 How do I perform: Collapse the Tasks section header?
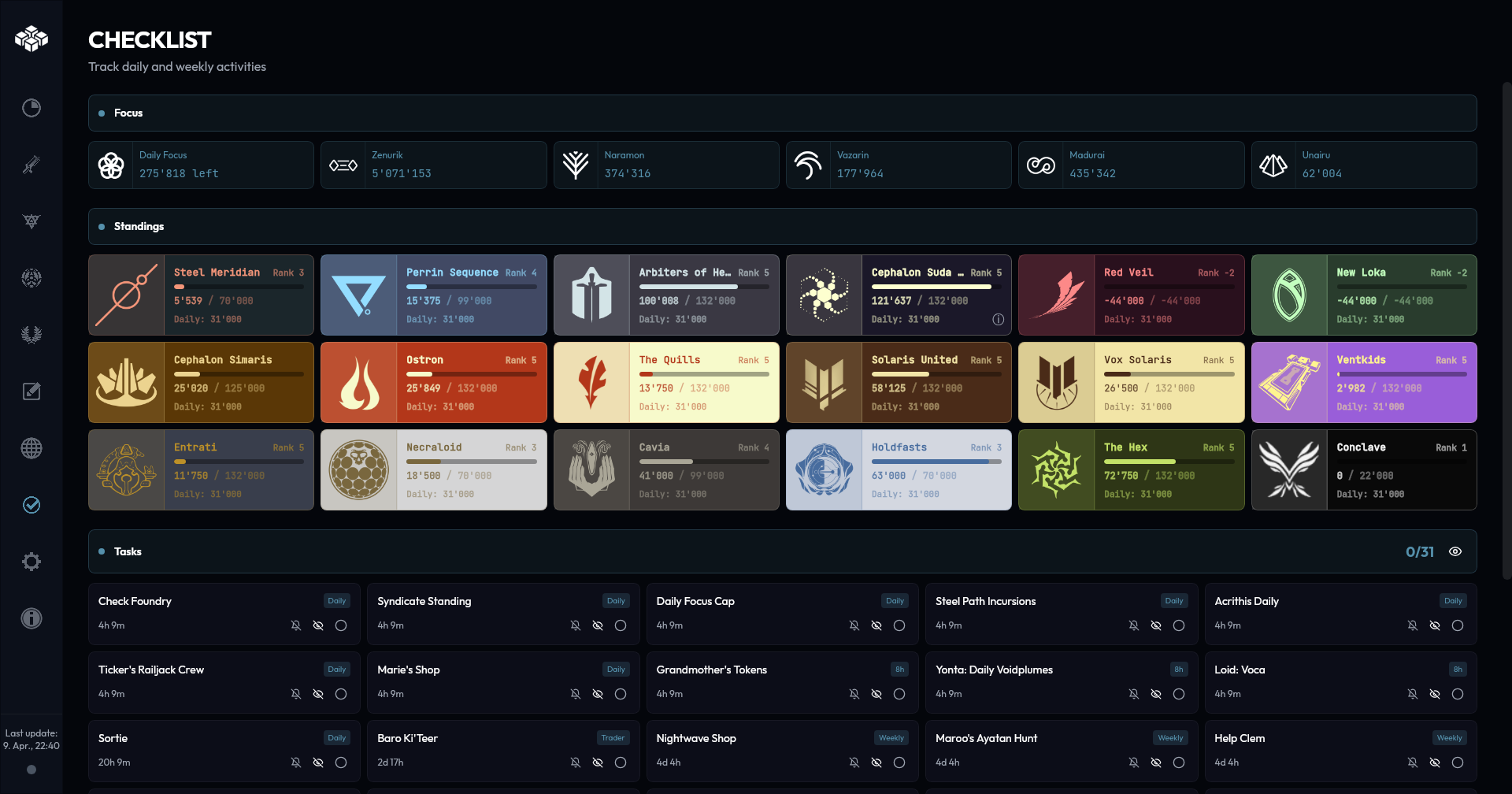pyautogui.click(x=128, y=551)
